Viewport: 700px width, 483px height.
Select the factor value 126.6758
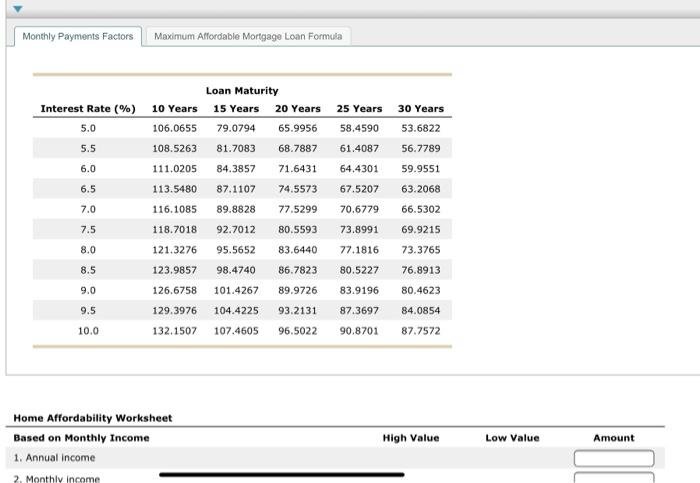[x=175, y=290]
